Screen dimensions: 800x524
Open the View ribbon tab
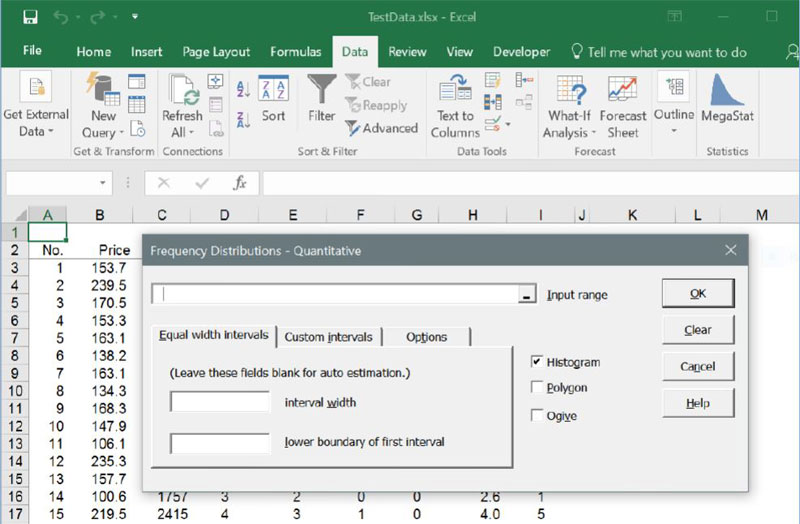pyautogui.click(x=460, y=52)
